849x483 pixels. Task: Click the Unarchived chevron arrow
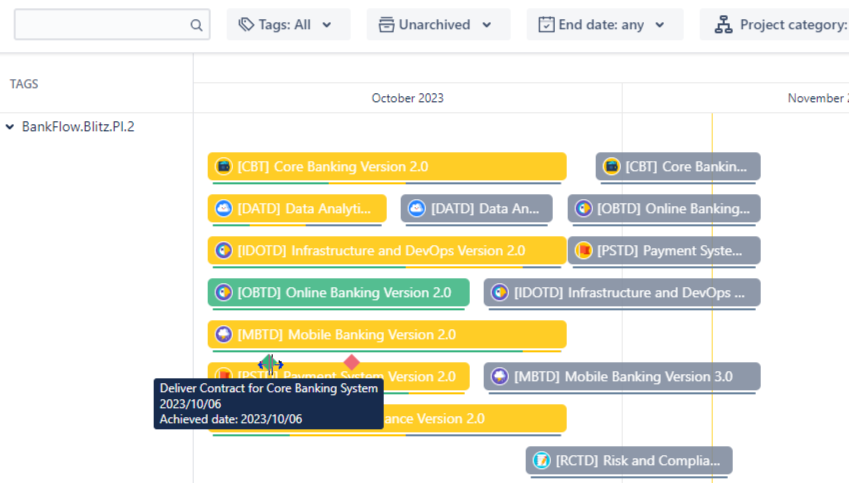[x=487, y=25]
